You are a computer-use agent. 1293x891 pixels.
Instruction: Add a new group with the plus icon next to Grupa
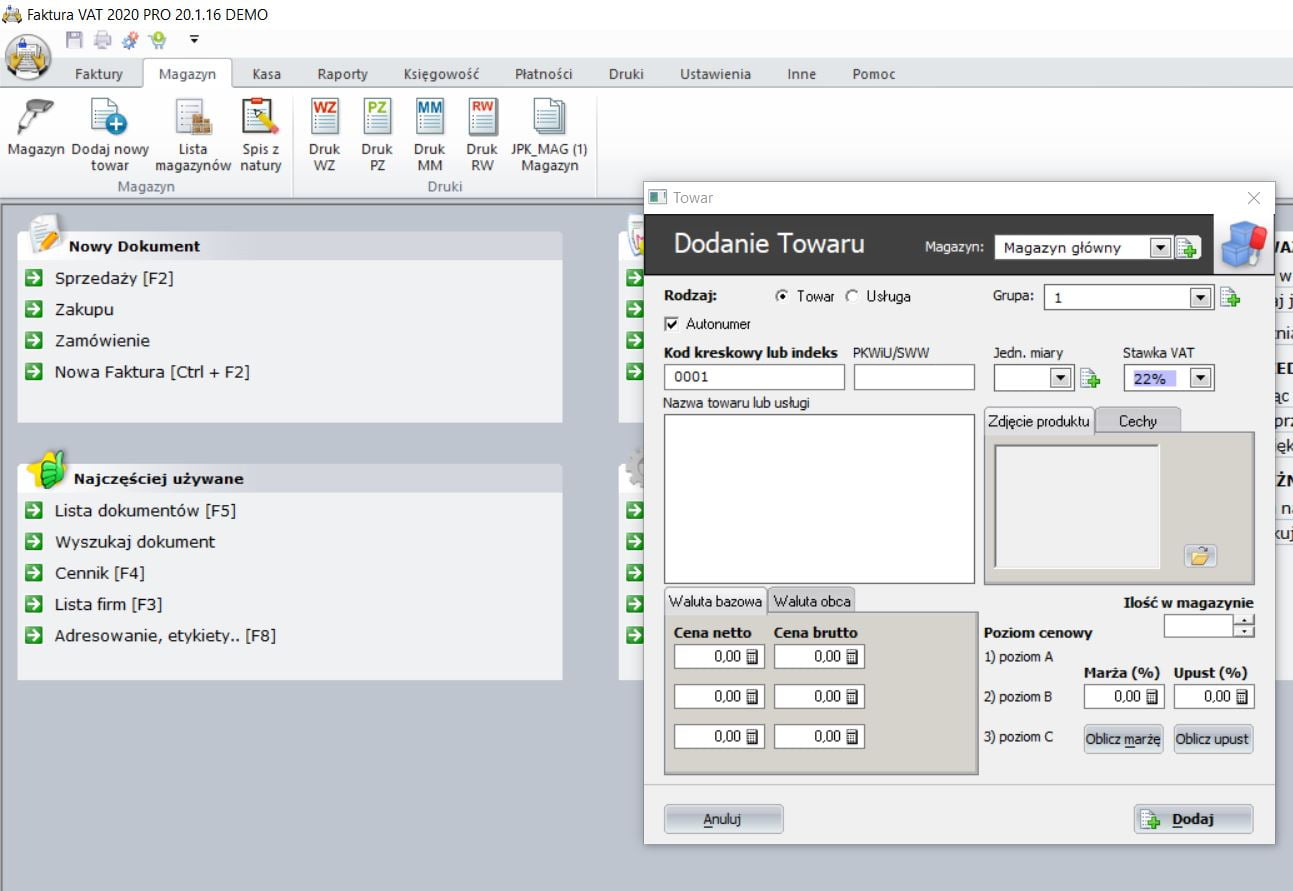click(x=1230, y=298)
